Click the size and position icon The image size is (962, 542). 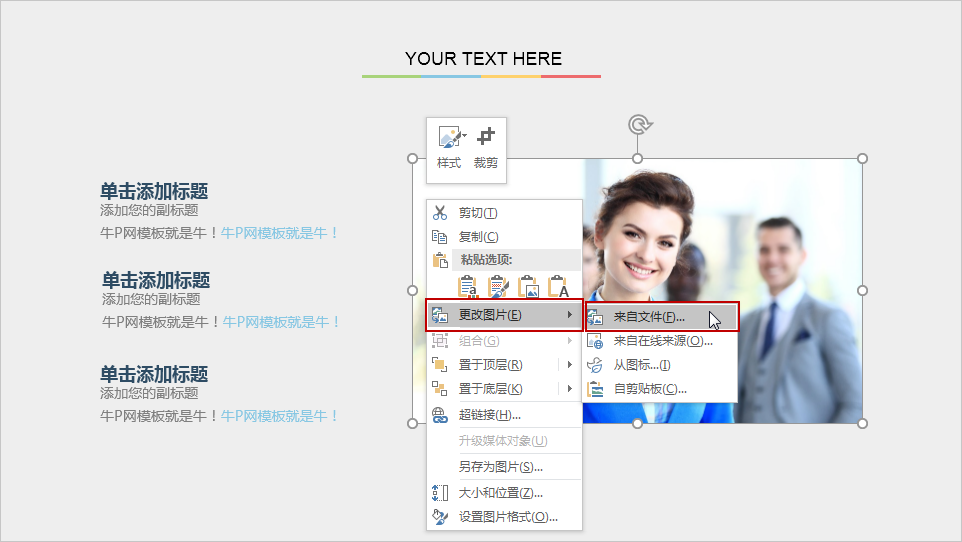pyautogui.click(x=440, y=493)
